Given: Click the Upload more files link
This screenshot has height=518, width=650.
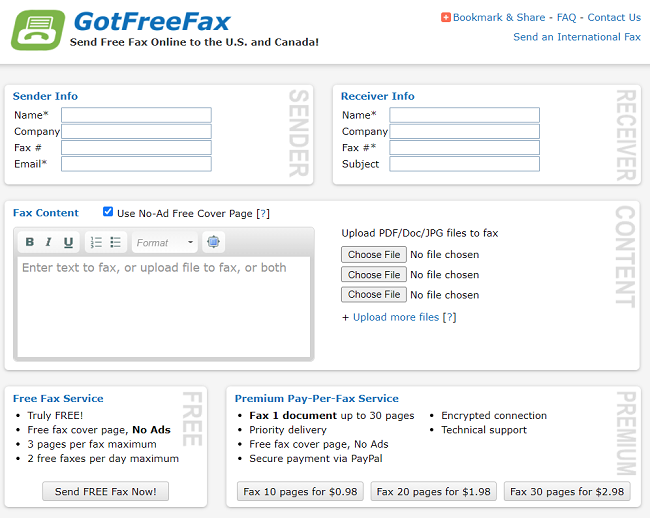Looking at the screenshot, I should point(395,317).
